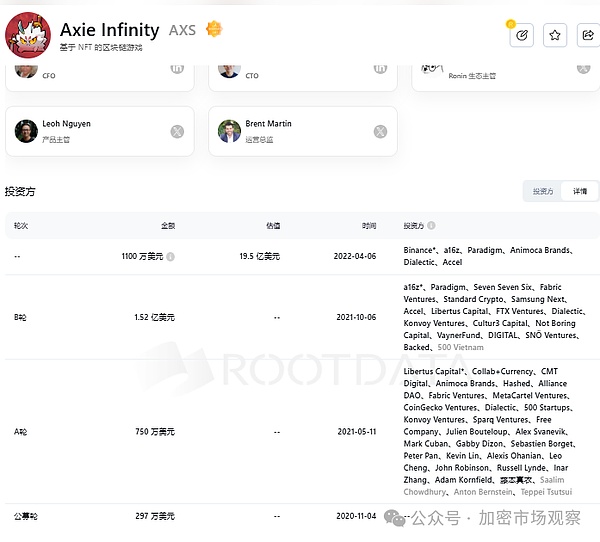Open Brent Martin's X profile icon
This screenshot has width=600, height=542.
(x=380, y=131)
